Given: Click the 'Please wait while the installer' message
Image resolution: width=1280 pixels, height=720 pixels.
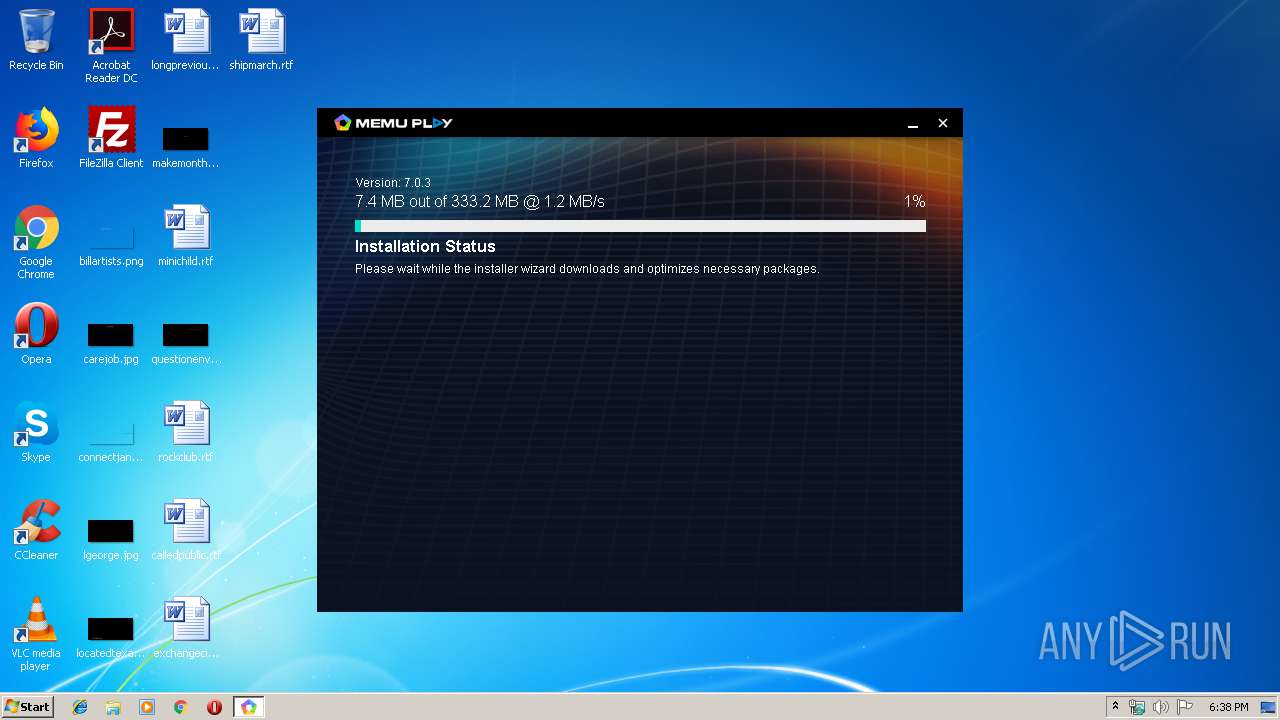Looking at the screenshot, I should [x=587, y=269].
